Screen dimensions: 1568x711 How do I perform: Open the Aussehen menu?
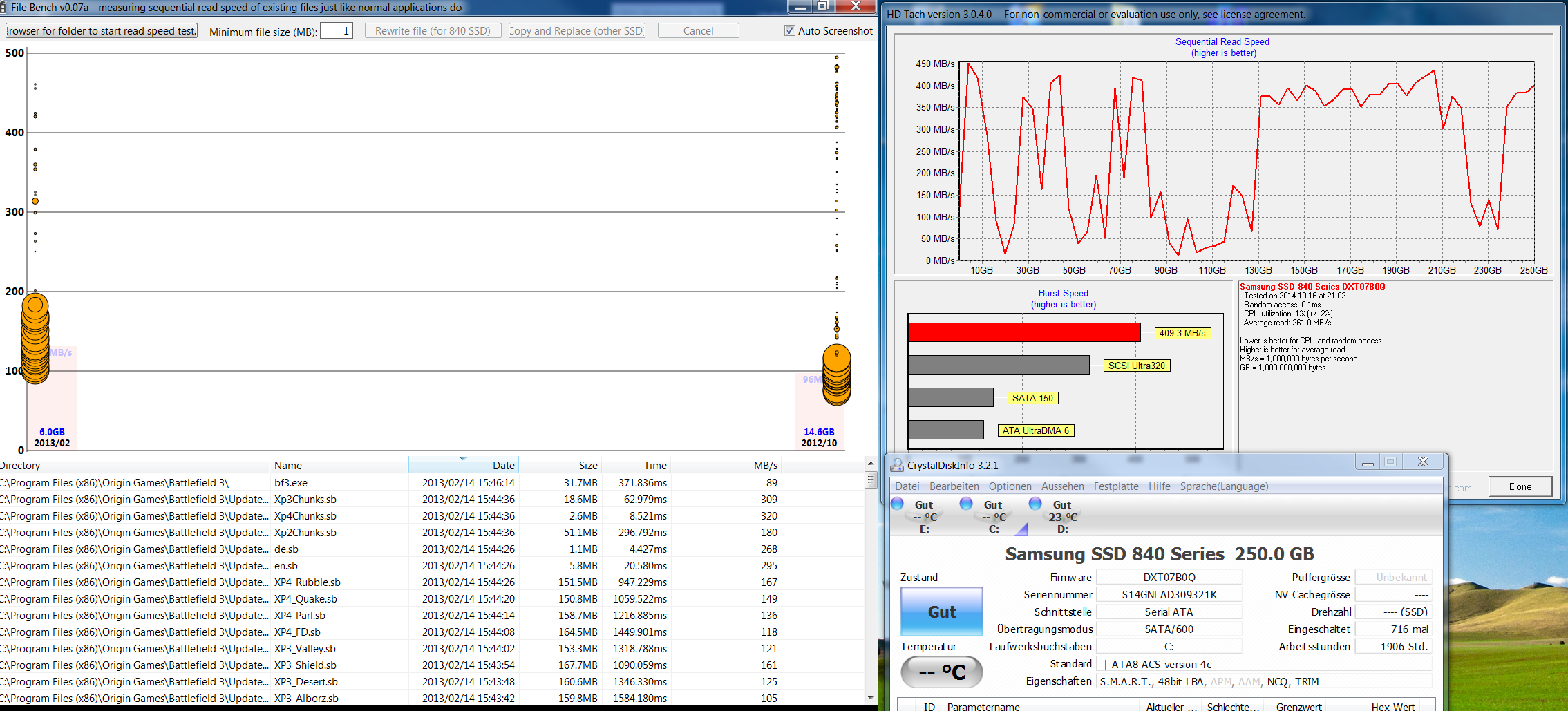pyautogui.click(x=1063, y=486)
